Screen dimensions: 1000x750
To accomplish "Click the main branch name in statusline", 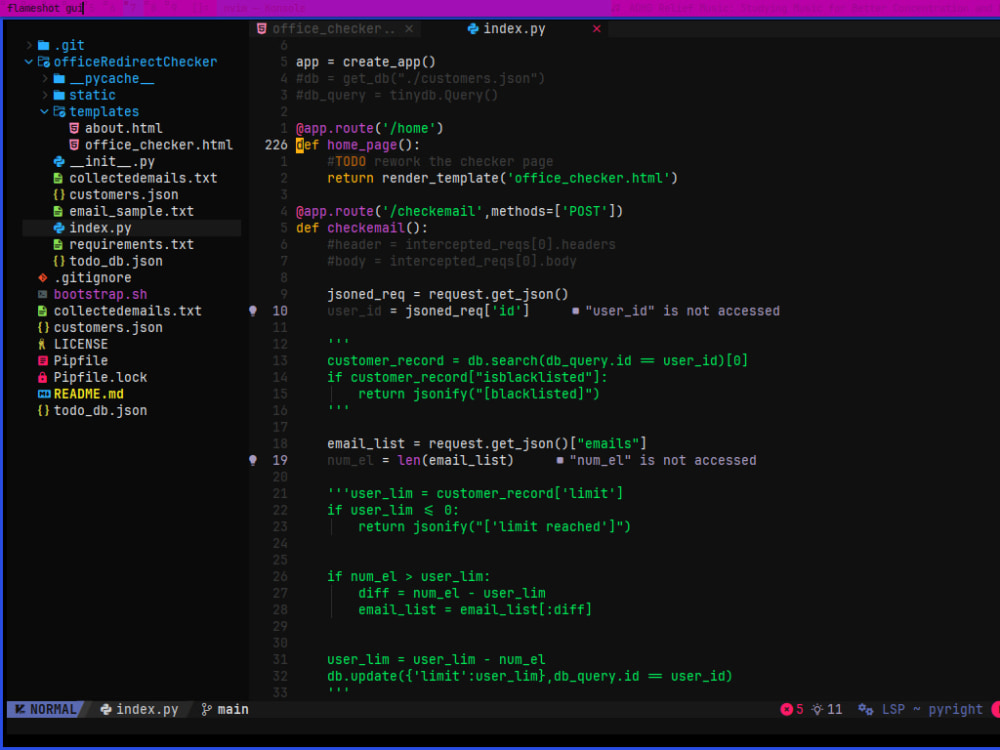I will [233, 709].
